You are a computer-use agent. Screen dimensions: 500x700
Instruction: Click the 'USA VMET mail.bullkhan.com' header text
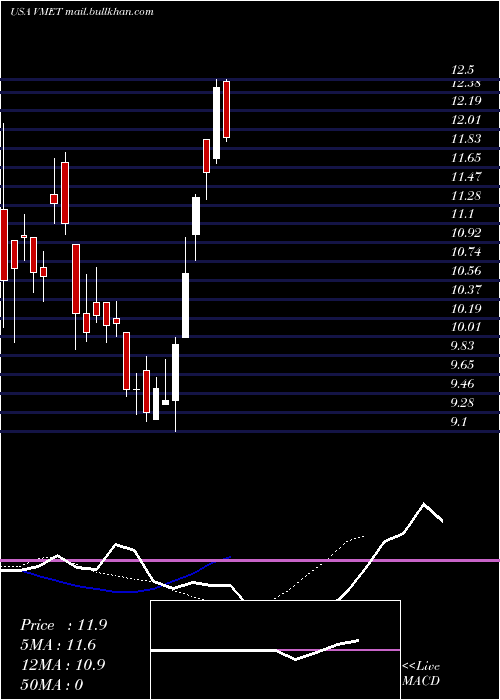(x=82, y=12)
